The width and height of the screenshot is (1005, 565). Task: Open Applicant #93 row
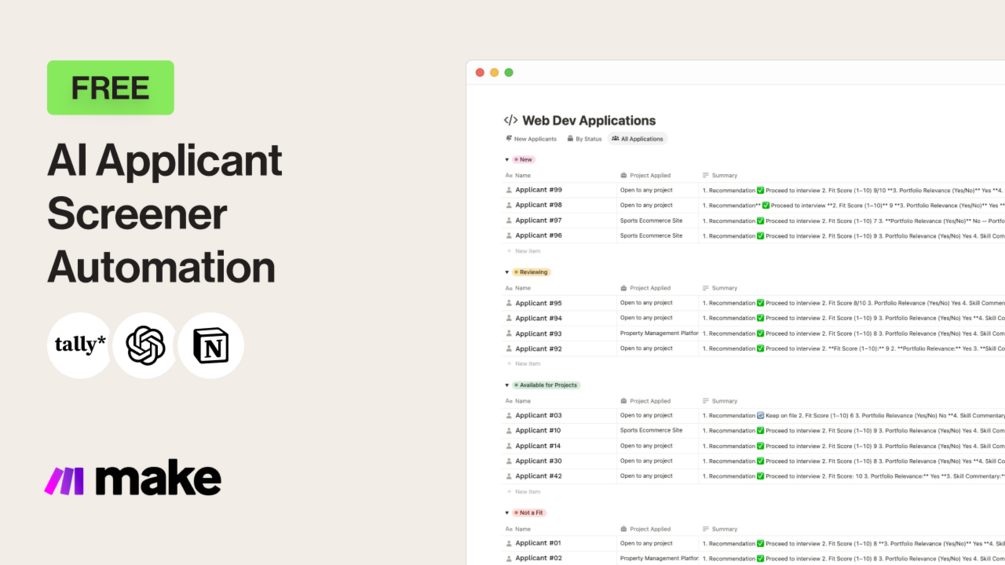point(753,333)
